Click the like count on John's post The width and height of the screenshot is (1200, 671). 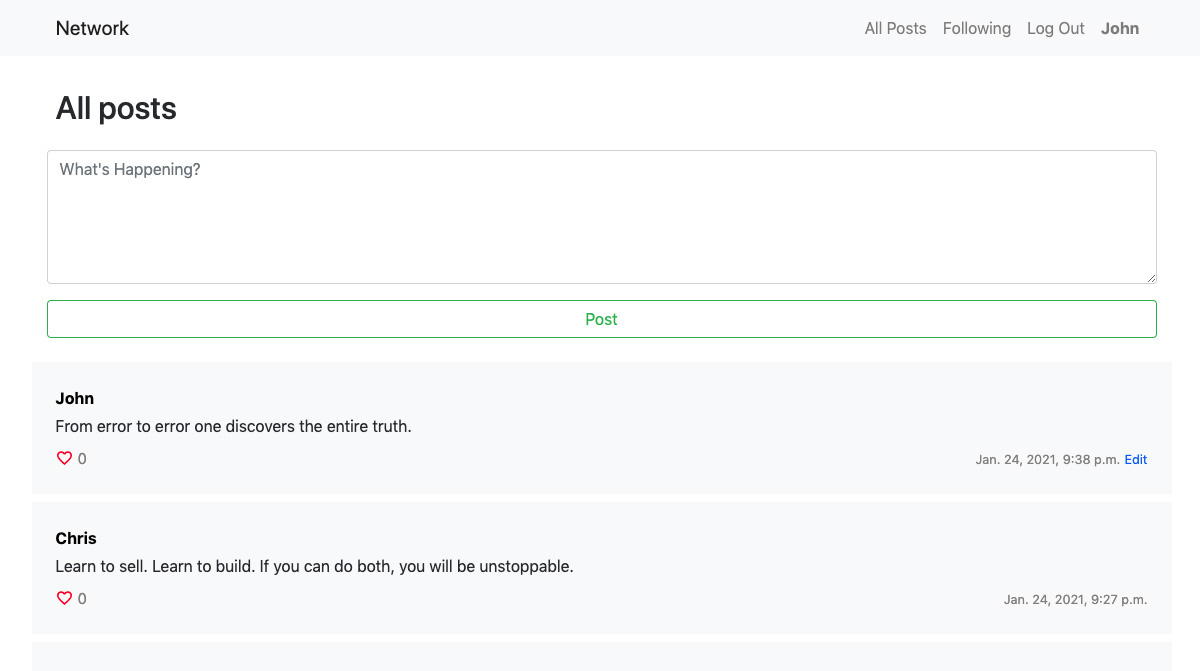pos(82,459)
